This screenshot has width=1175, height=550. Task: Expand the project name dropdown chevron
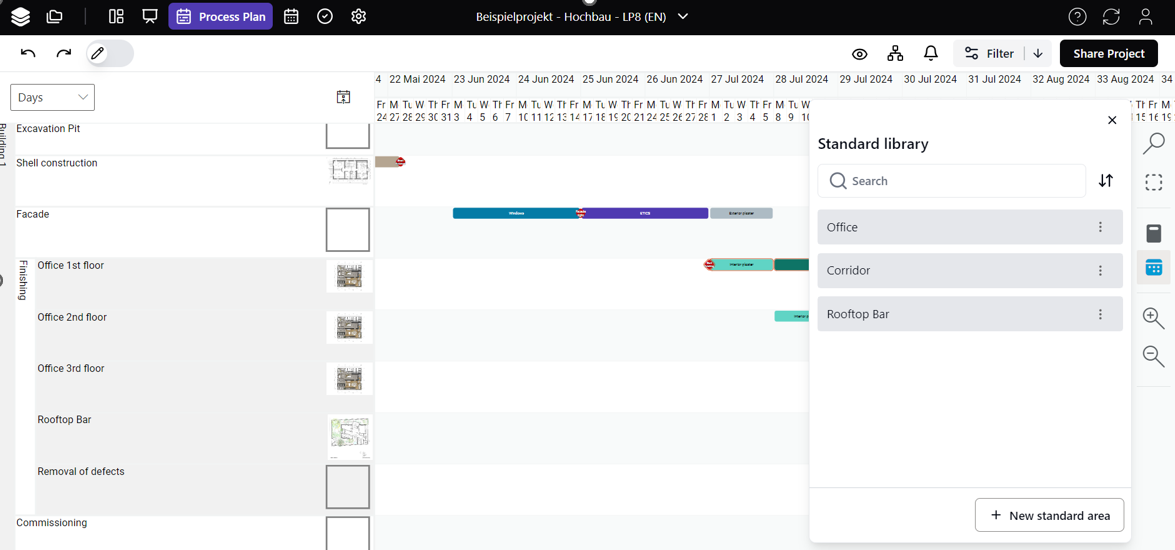click(x=683, y=17)
